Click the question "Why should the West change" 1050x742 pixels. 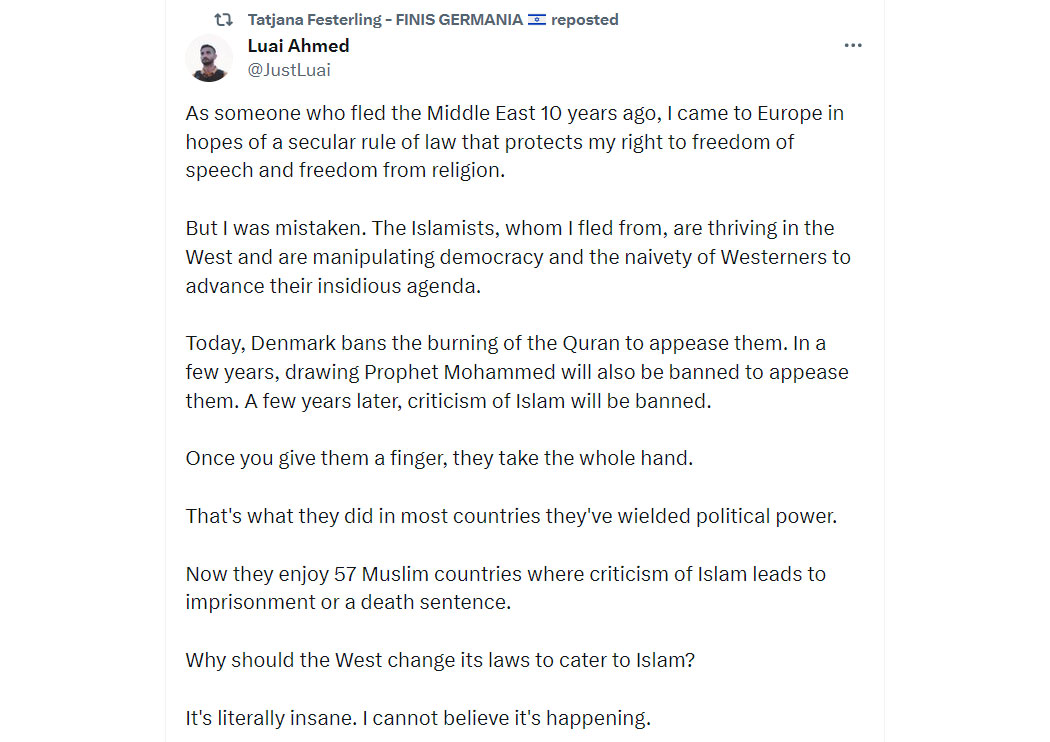point(440,660)
